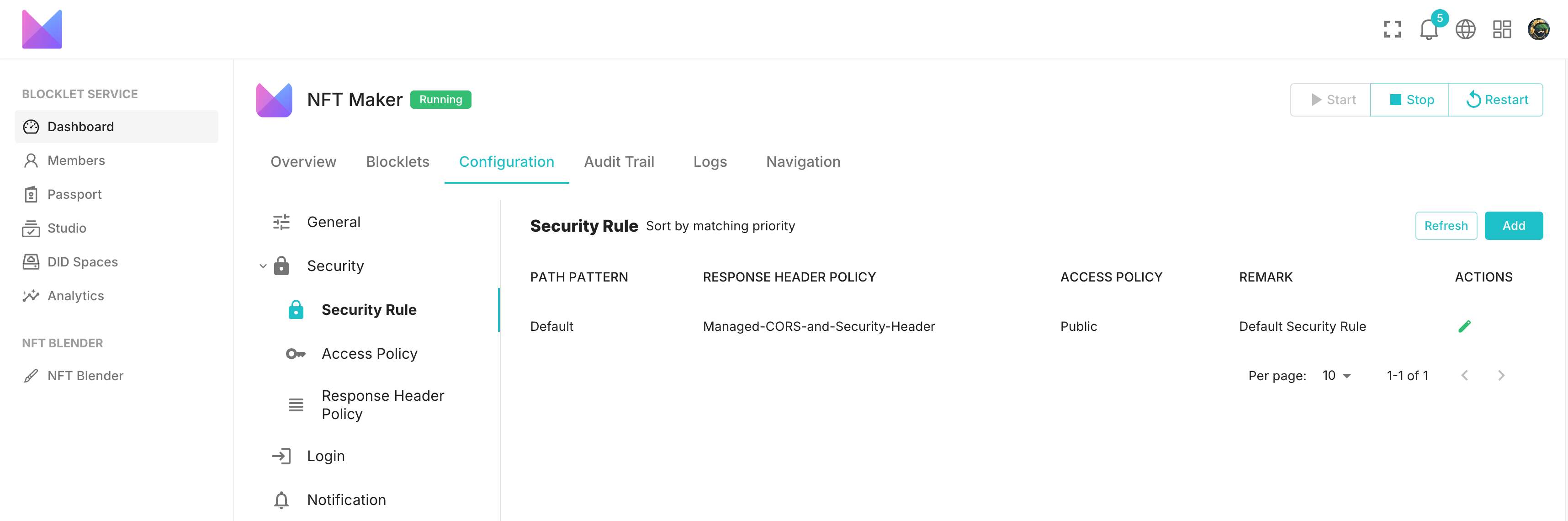This screenshot has height=521, width=1568.
Task: Open the language globe icon
Action: click(x=1465, y=29)
